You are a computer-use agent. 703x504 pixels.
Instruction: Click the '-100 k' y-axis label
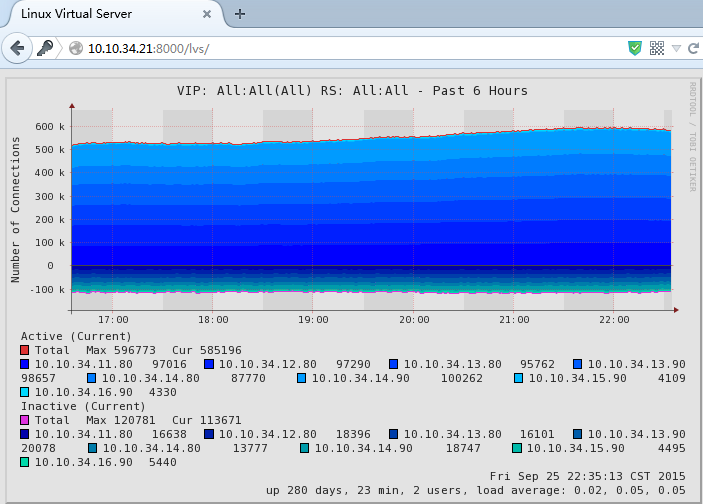[47, 290]
